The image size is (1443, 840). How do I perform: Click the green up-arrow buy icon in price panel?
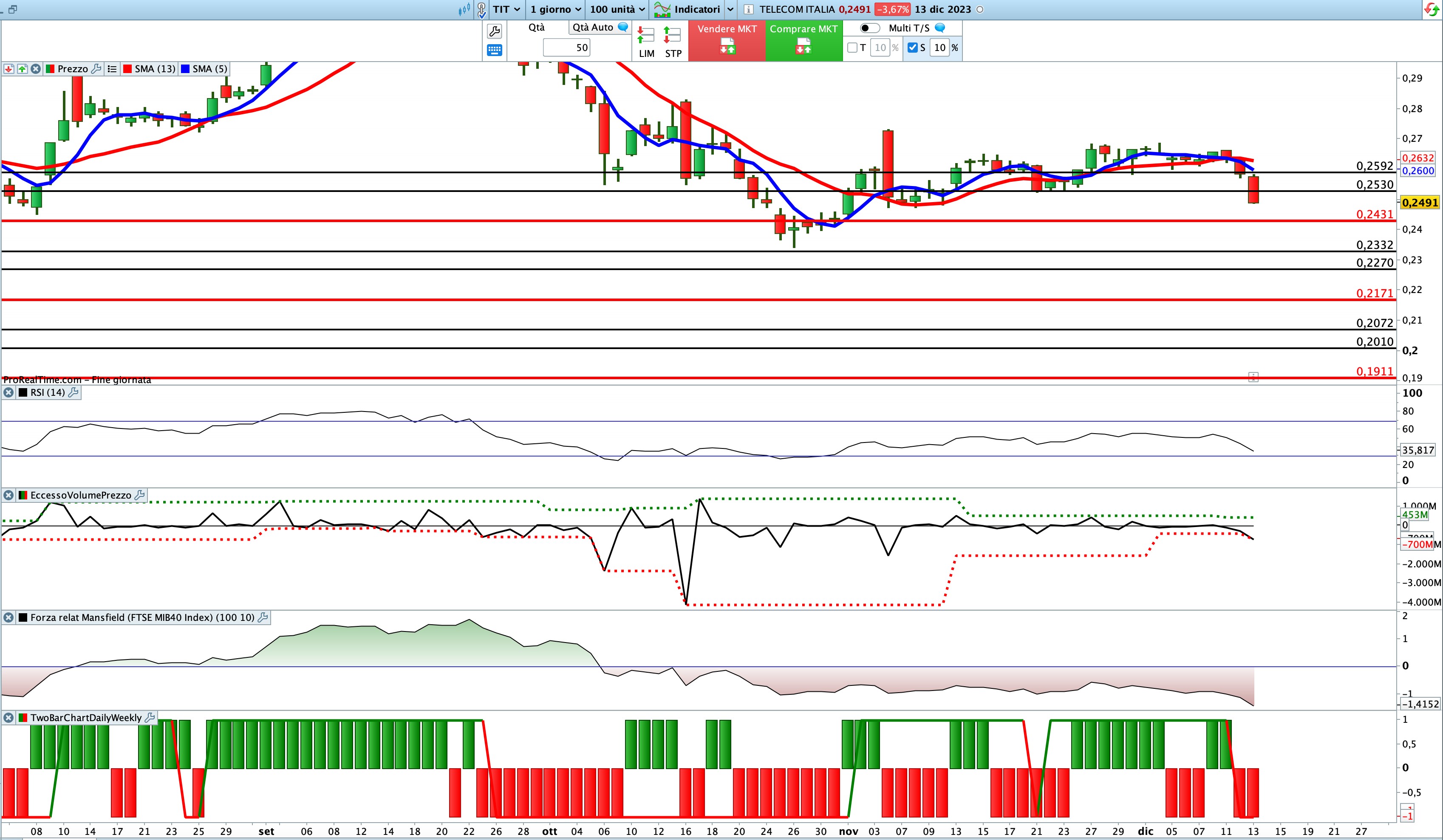coord(23,69)
